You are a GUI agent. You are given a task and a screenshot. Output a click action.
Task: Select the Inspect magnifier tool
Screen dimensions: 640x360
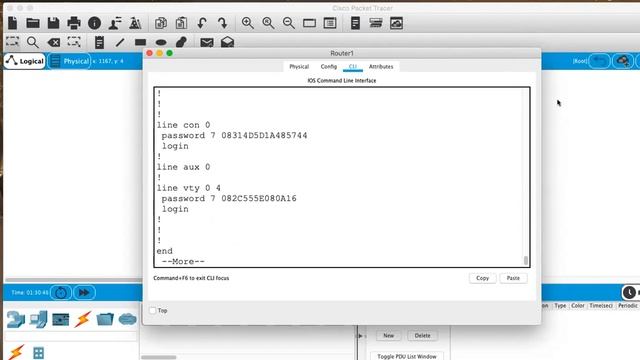33,42
